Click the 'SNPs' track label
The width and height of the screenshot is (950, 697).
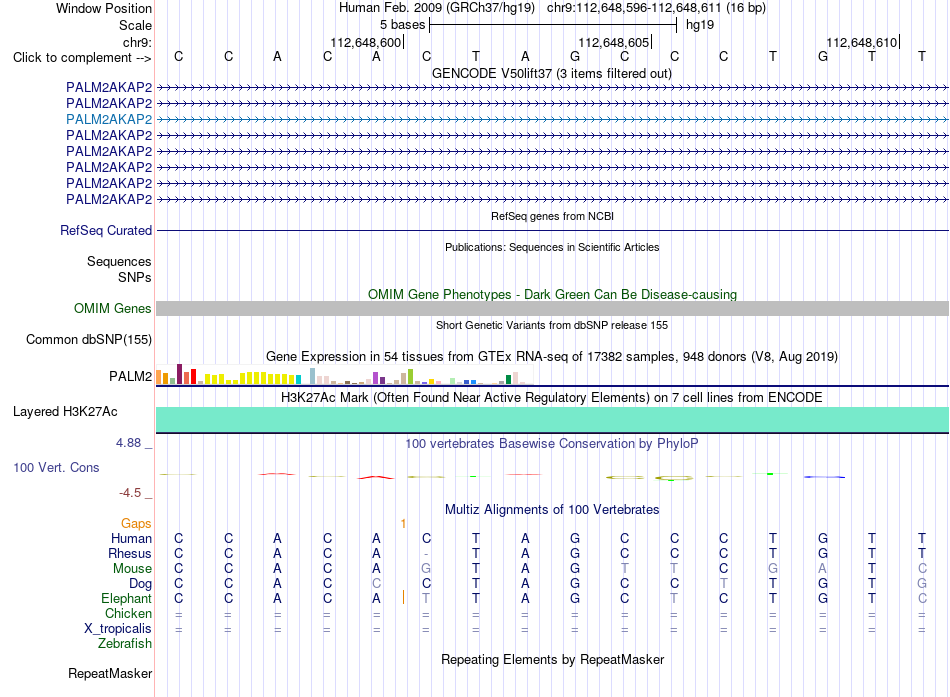click(x=135, y=277)
